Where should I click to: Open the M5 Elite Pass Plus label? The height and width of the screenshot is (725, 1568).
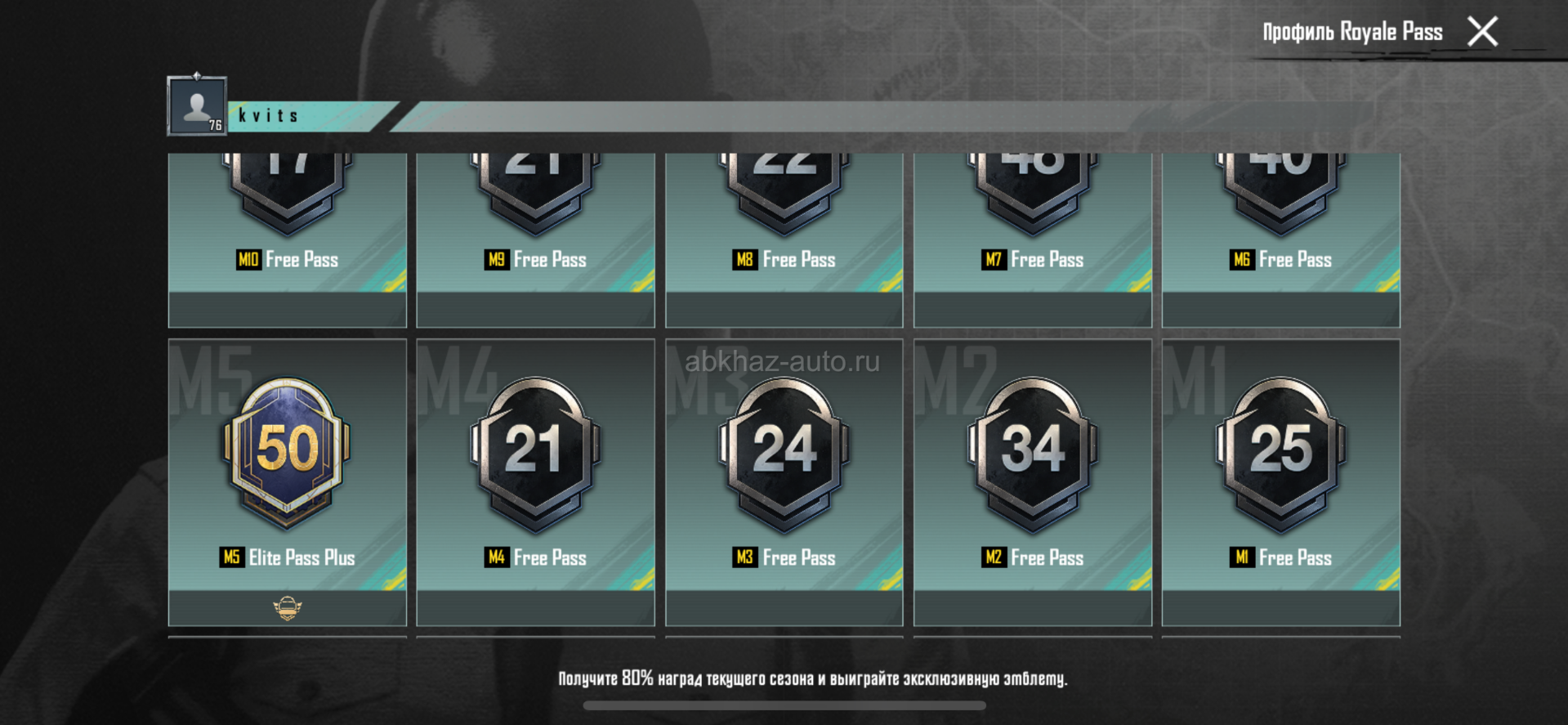(x=287, y=557)
